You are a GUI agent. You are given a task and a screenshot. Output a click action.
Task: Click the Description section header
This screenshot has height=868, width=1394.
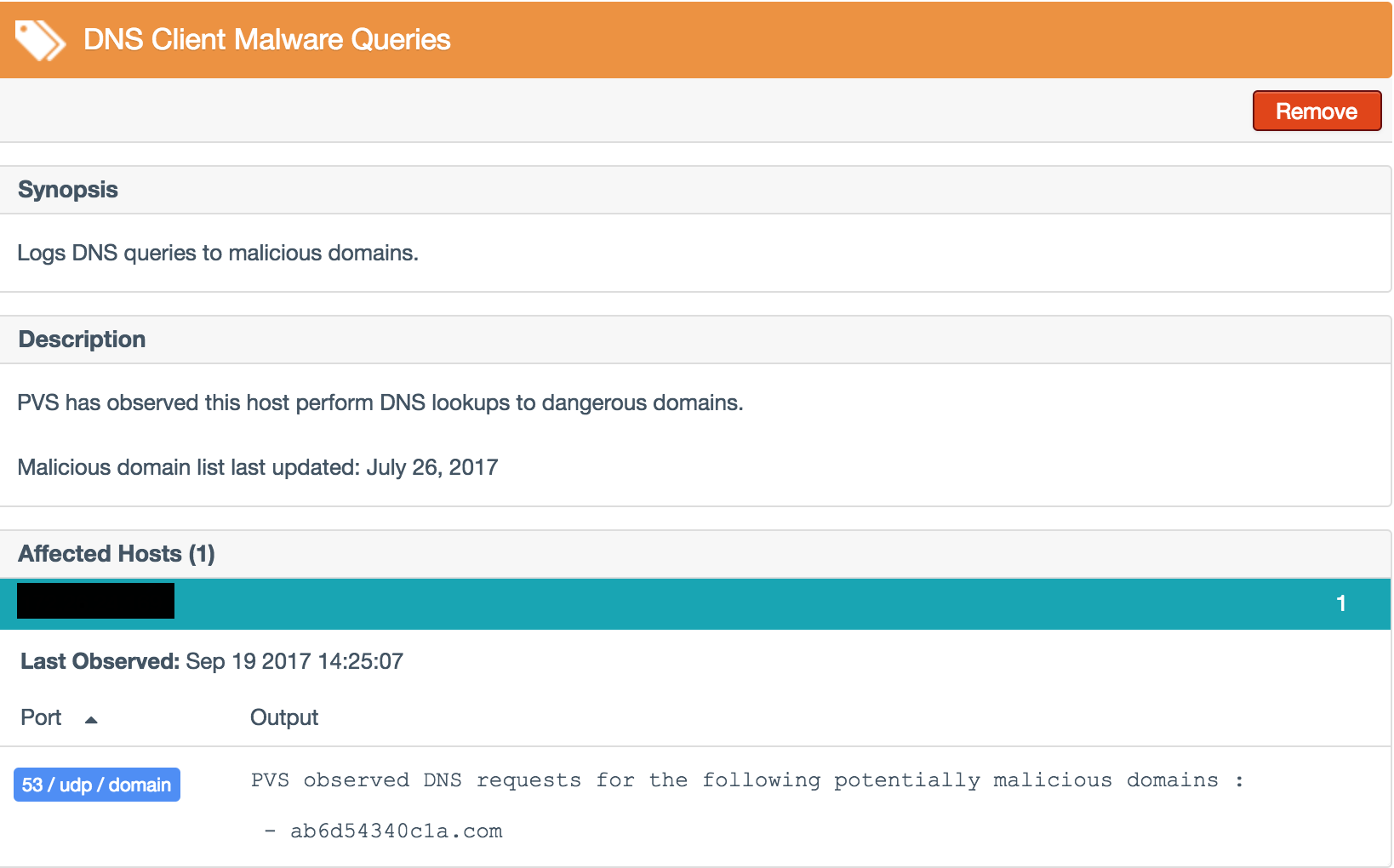pyautogui.click(x=695, y=340)
